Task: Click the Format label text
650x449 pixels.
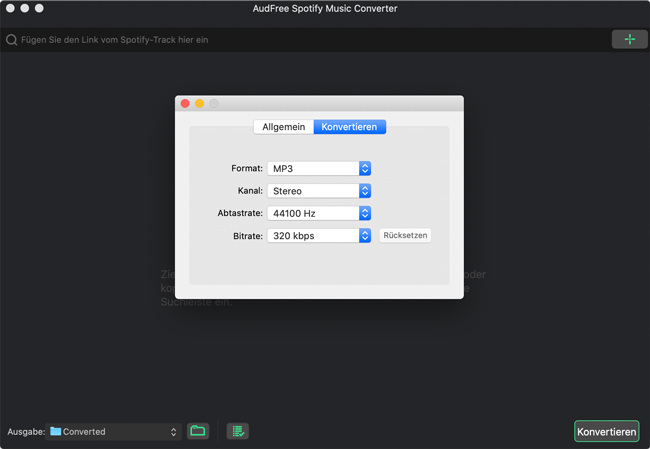Action: (x=247, y=168)
